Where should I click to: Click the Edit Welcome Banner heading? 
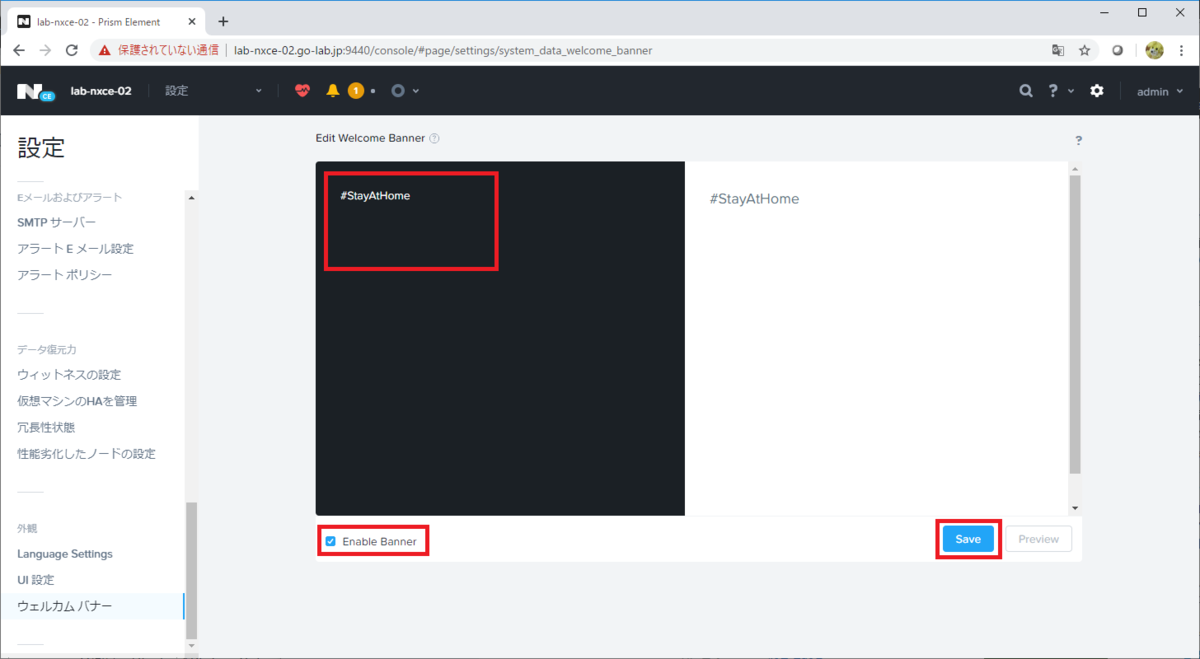pos(370,138)
